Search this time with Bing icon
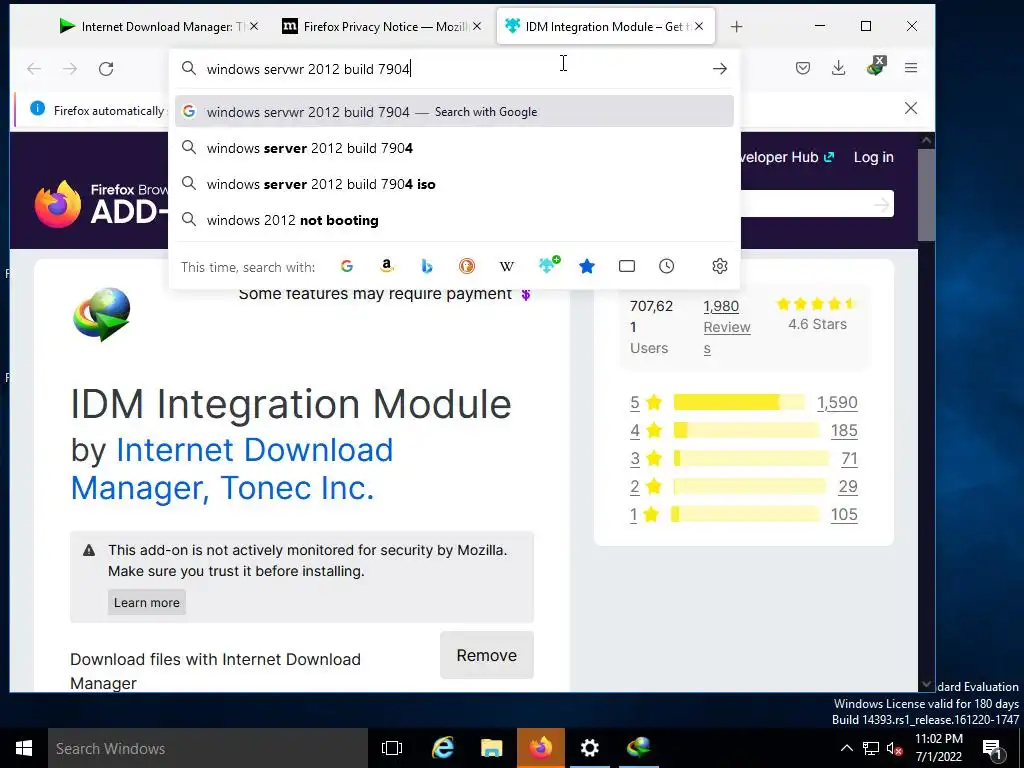 pos(426,266)
